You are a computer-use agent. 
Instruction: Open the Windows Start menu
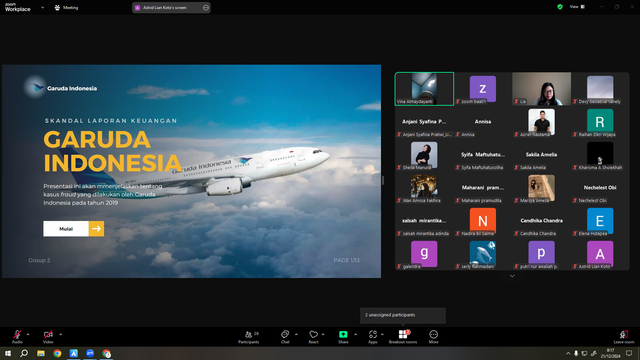[8, 353]
